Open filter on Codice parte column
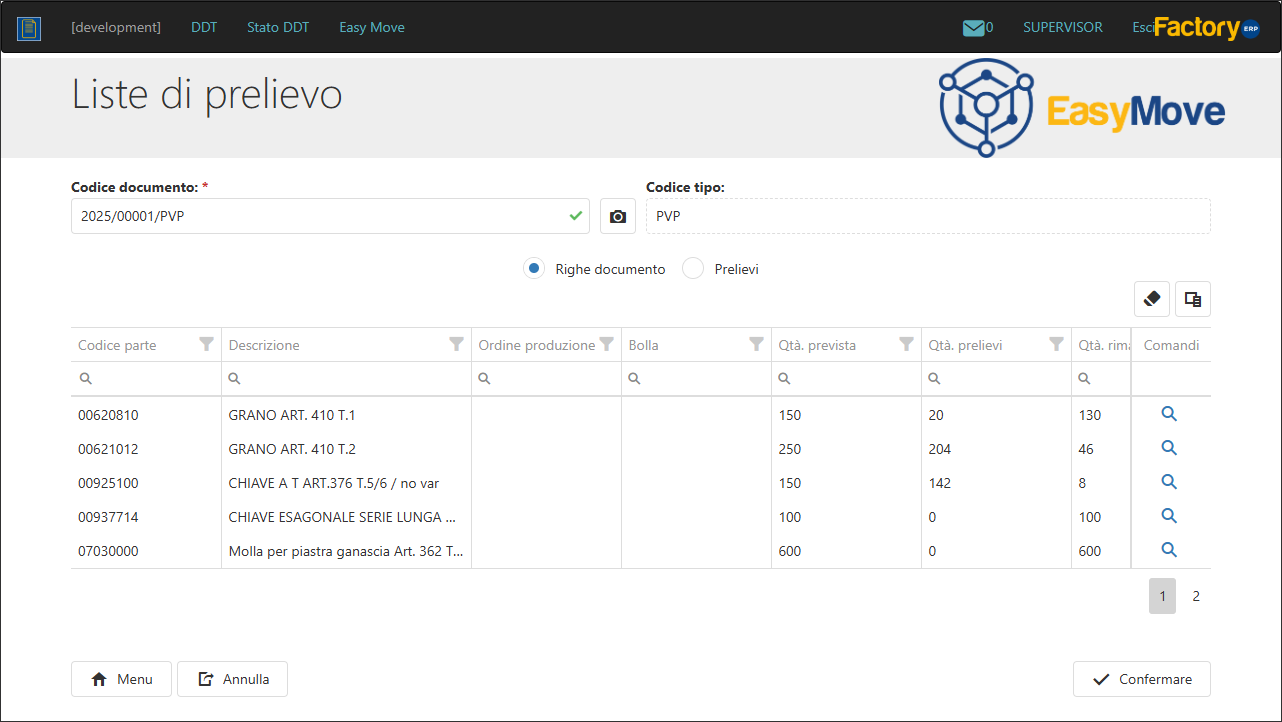This screenshot has width=1282, height=722. (x=206, y=344)
